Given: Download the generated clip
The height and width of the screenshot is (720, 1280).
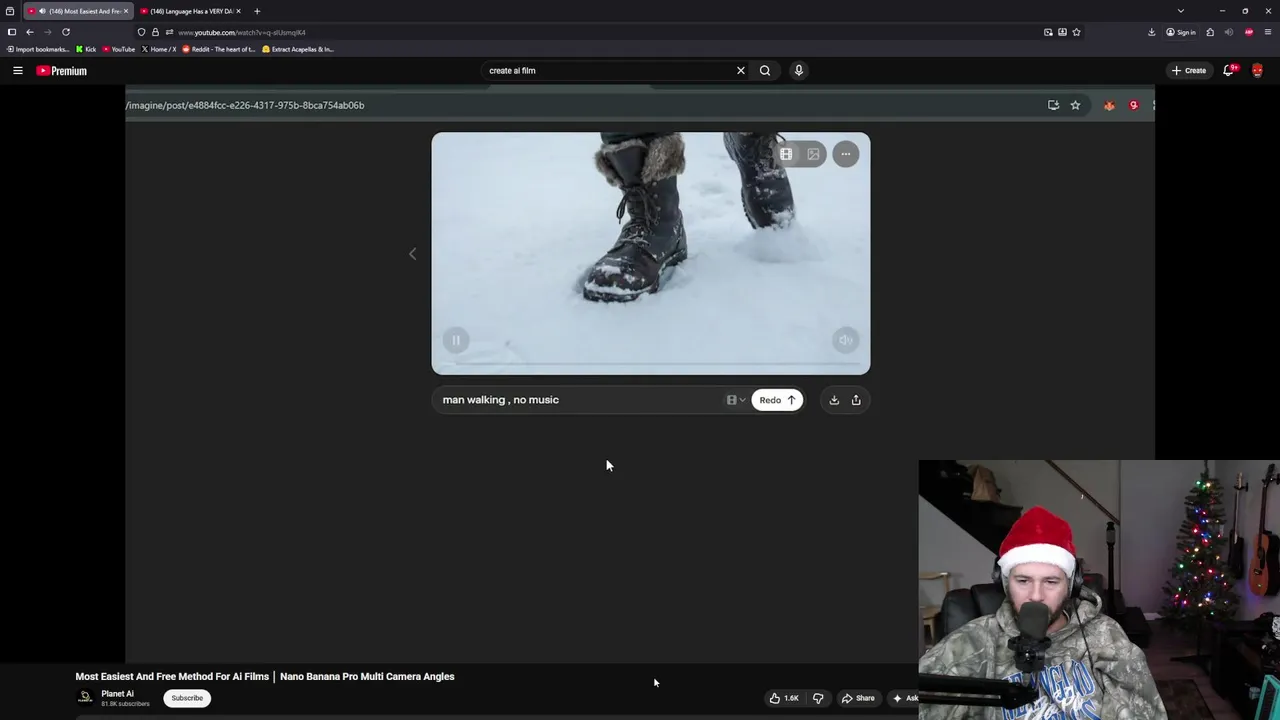Looking at the screenshot, I should [x=834, y=400].
